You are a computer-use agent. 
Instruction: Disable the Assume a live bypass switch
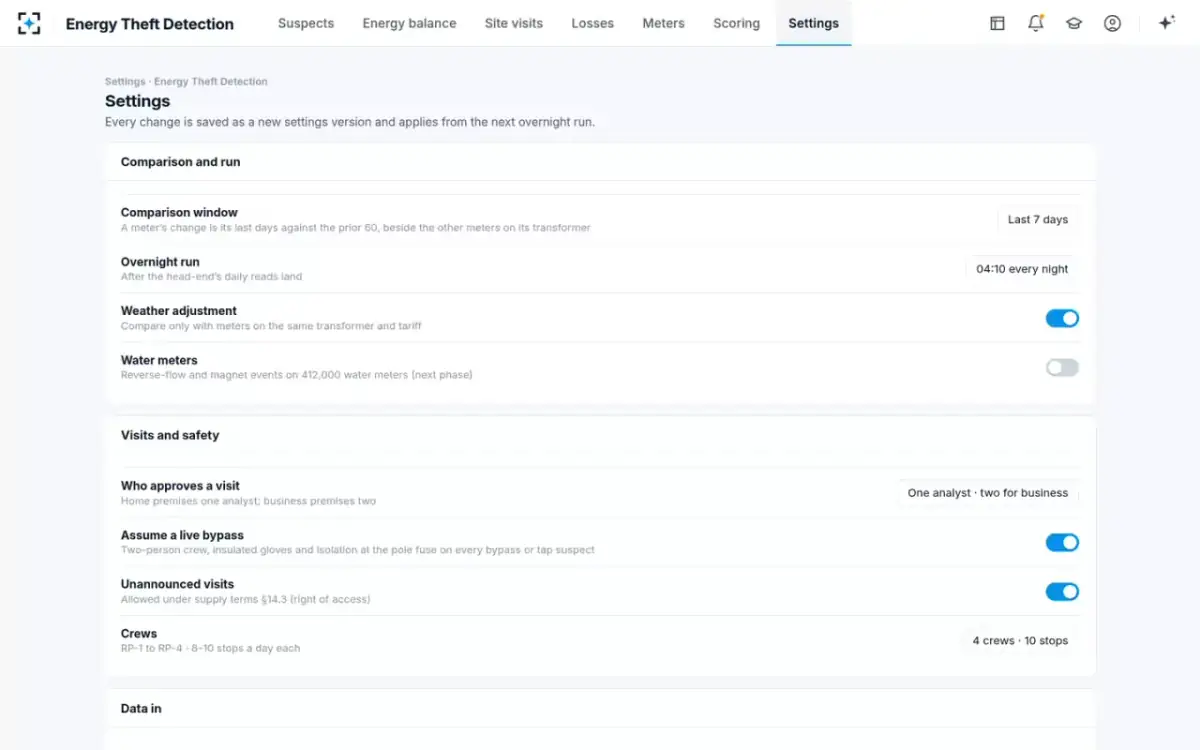point(1062,542)
